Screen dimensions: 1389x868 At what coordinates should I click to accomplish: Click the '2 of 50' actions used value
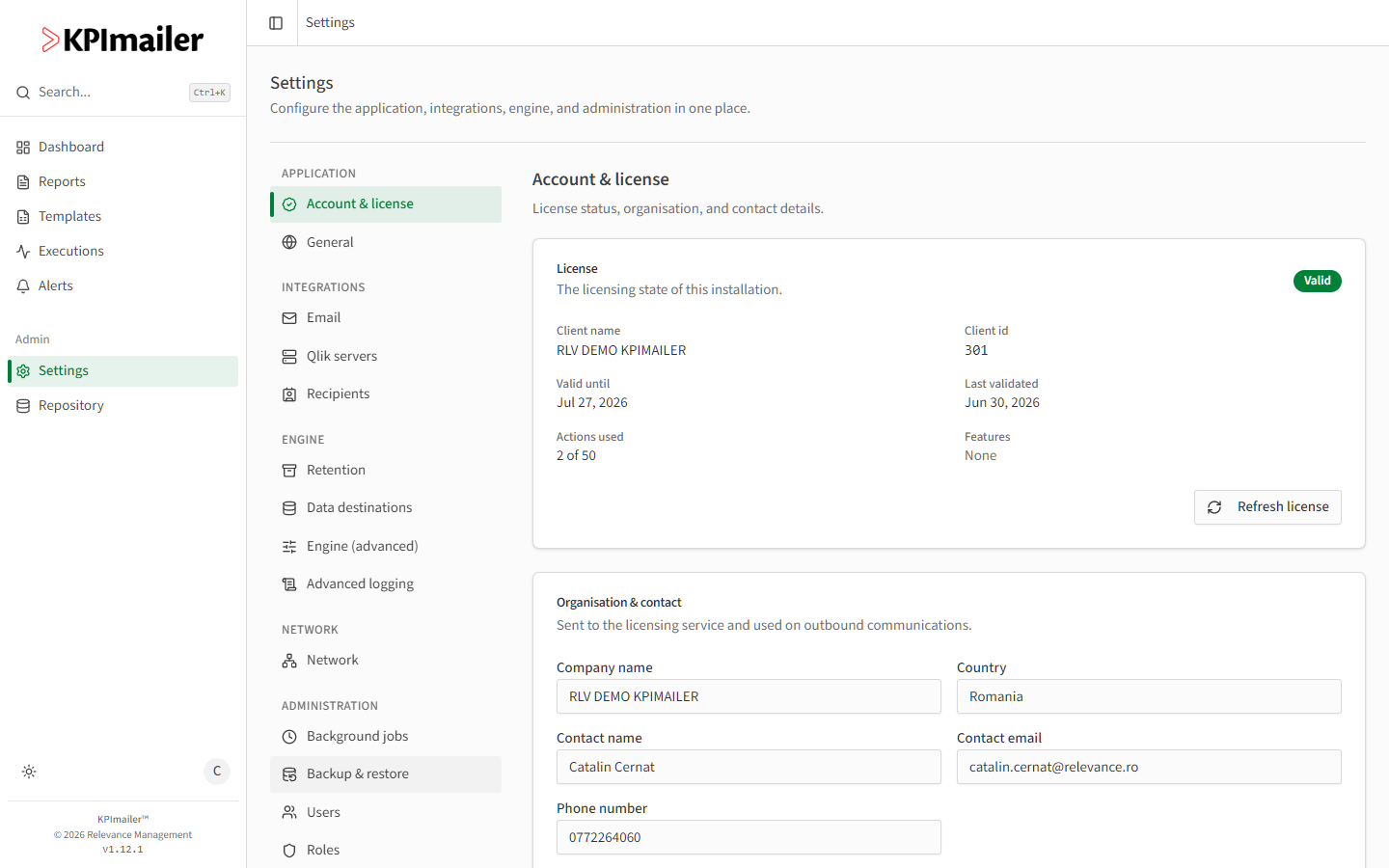[576, 456]
